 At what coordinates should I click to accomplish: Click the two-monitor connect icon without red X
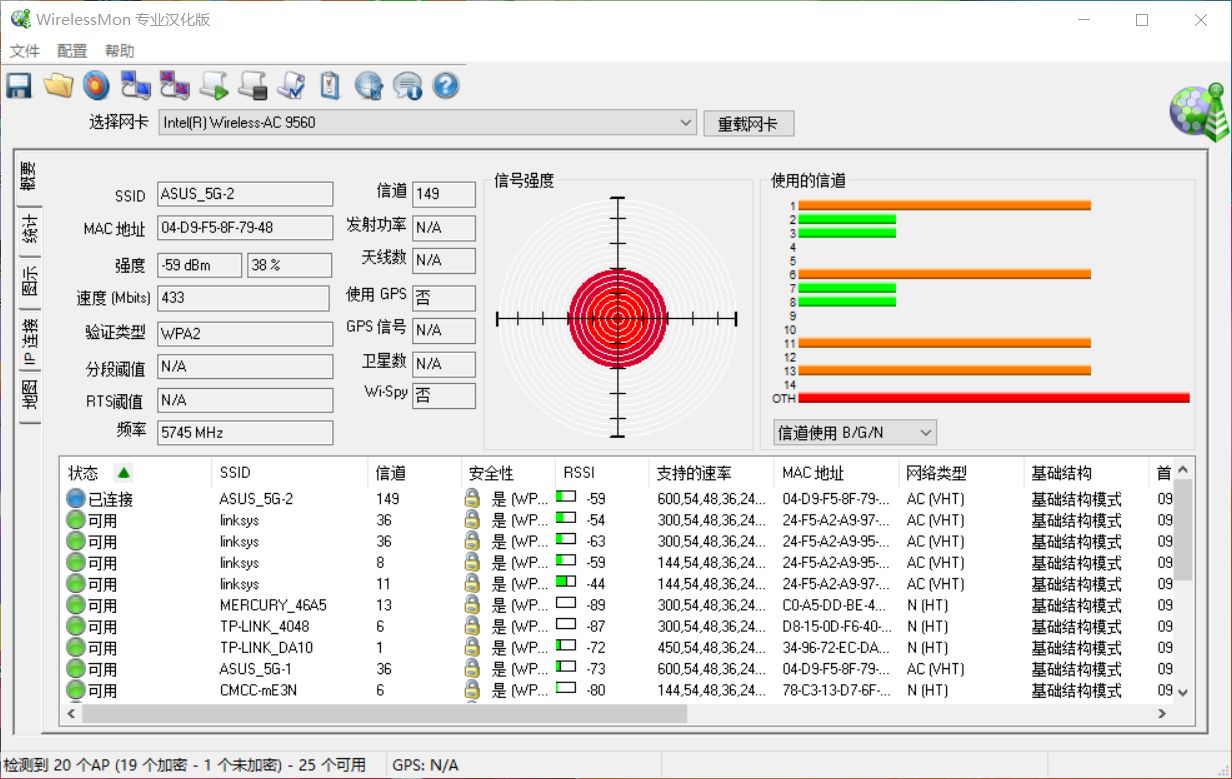[135, 86]
